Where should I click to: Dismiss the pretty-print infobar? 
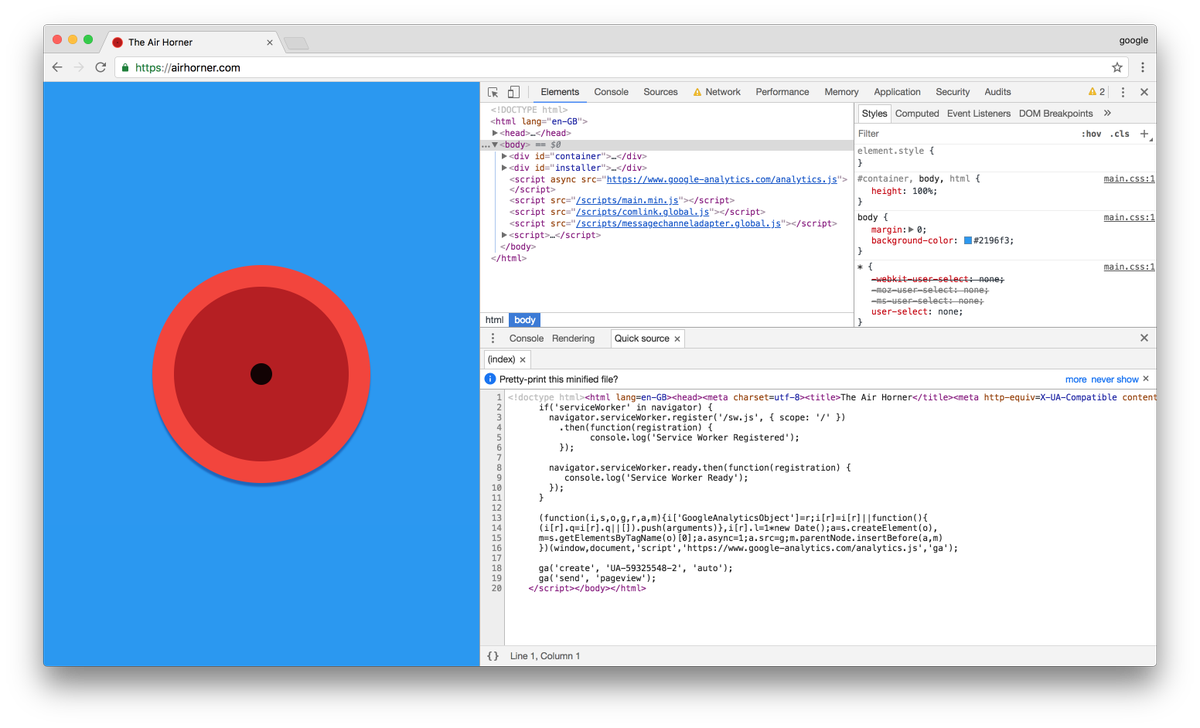pos(1146,379)
